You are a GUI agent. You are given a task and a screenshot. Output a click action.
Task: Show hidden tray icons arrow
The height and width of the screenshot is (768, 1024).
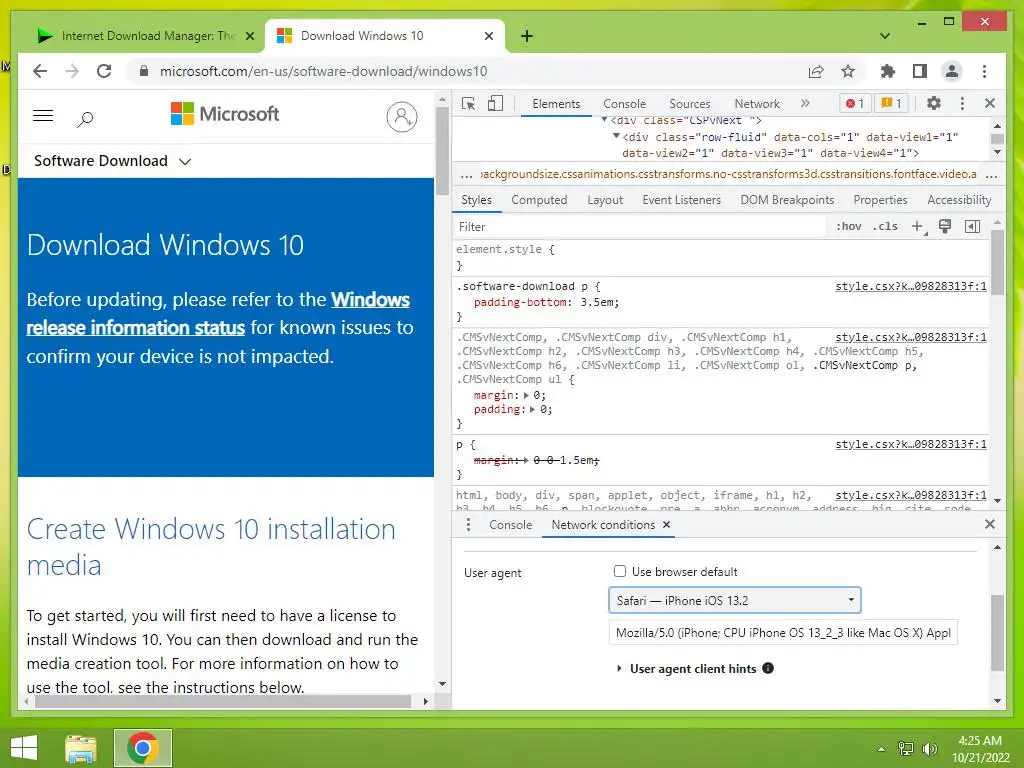click(881, 748)
